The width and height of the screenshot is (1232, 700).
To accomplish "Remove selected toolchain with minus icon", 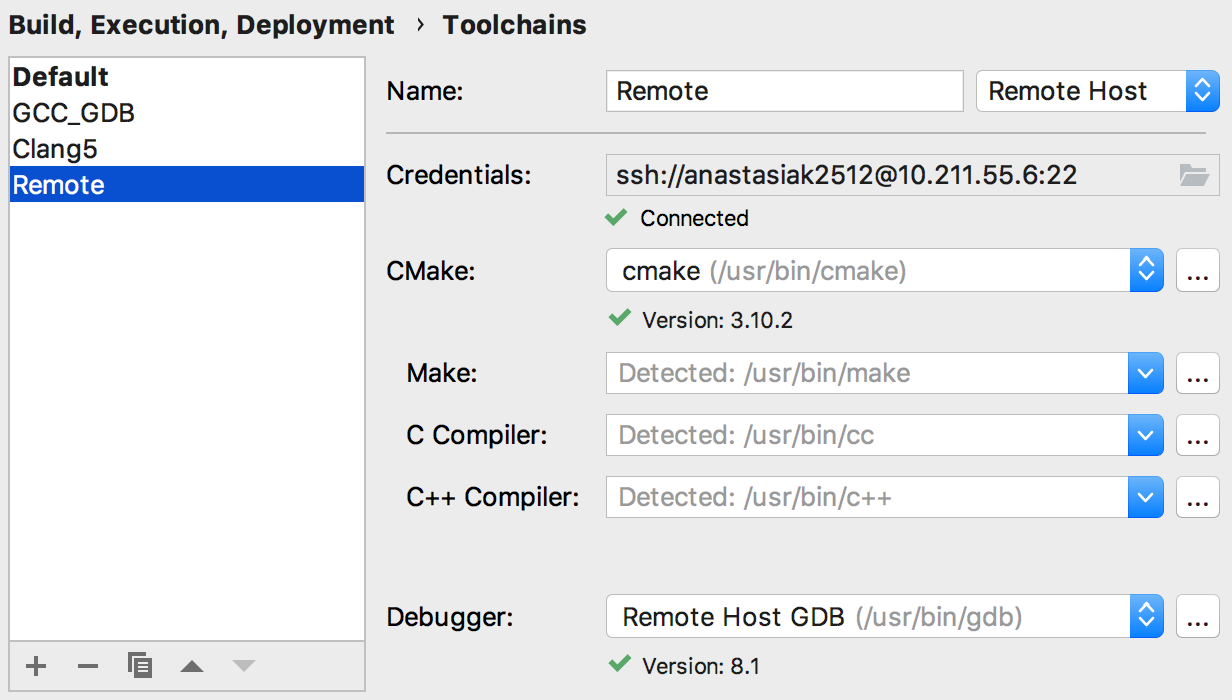I will click(88, 666).
